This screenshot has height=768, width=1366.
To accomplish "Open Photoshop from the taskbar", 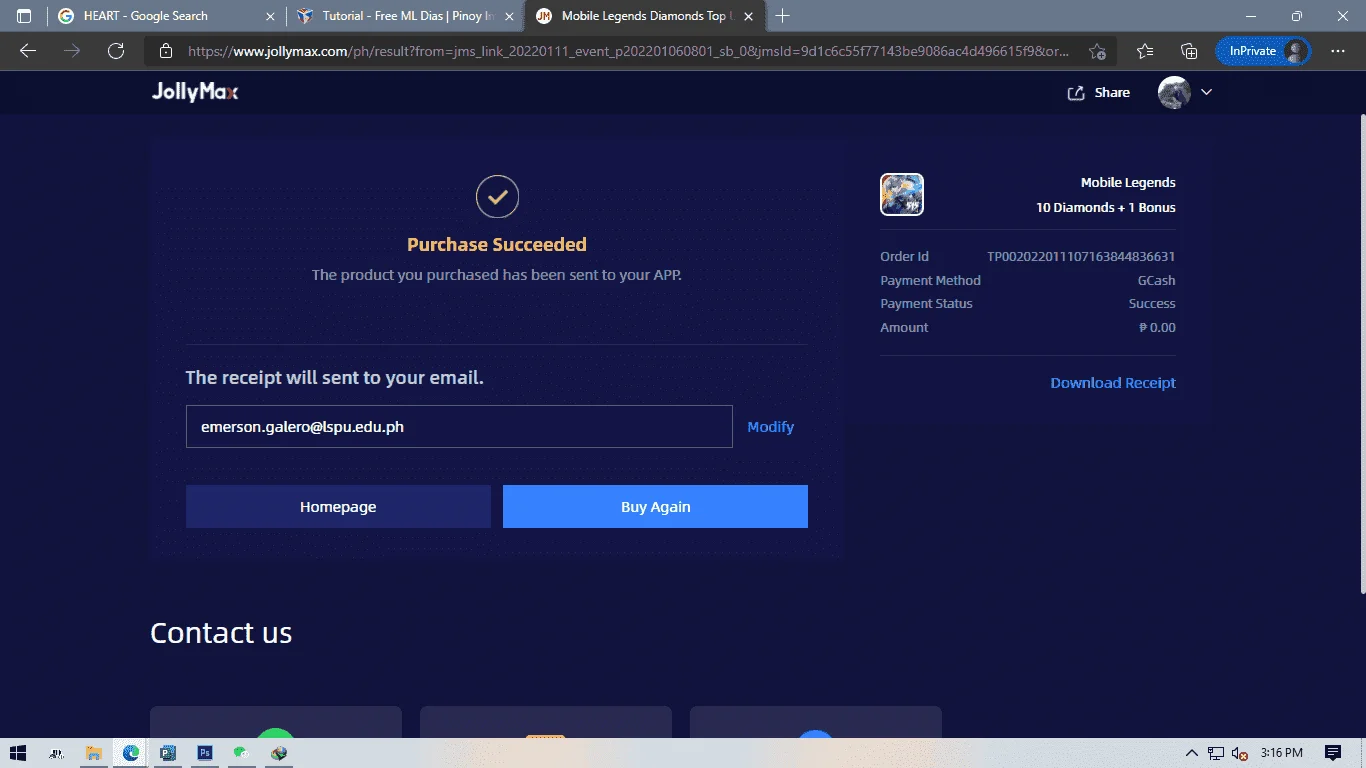I will [205, 753].
